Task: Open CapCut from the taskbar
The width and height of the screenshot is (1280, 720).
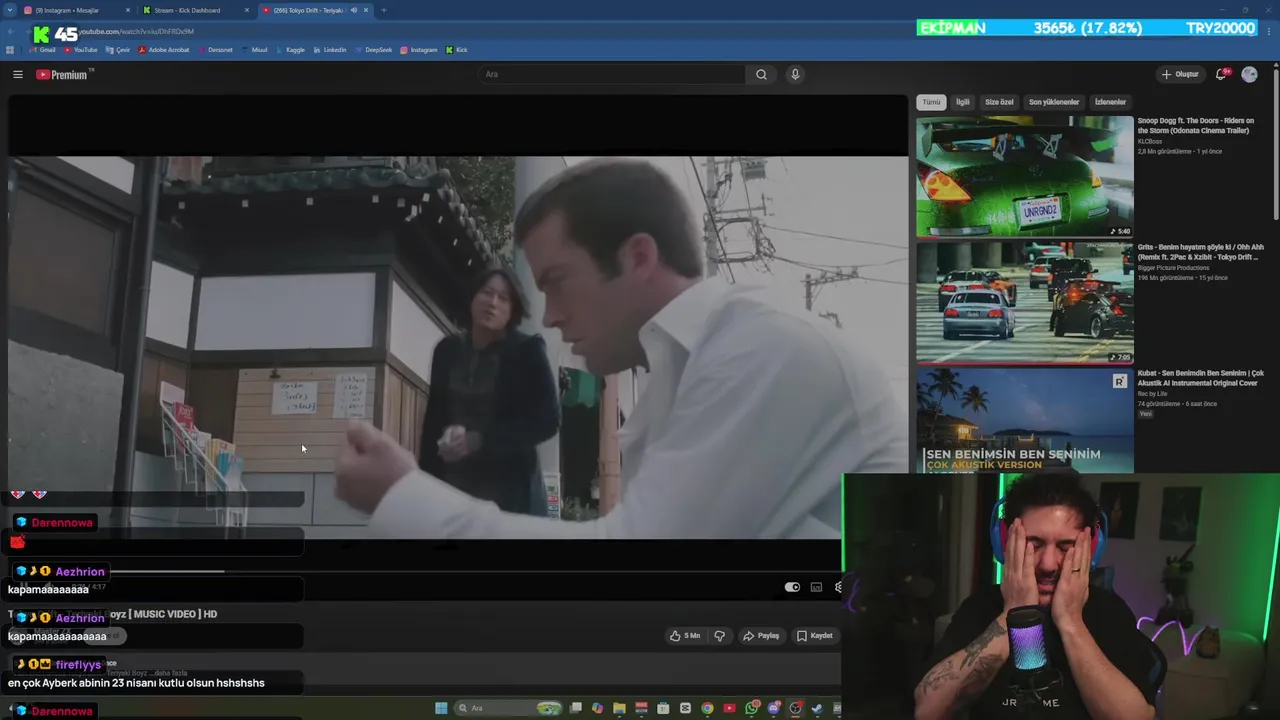Action: (685, 708)
